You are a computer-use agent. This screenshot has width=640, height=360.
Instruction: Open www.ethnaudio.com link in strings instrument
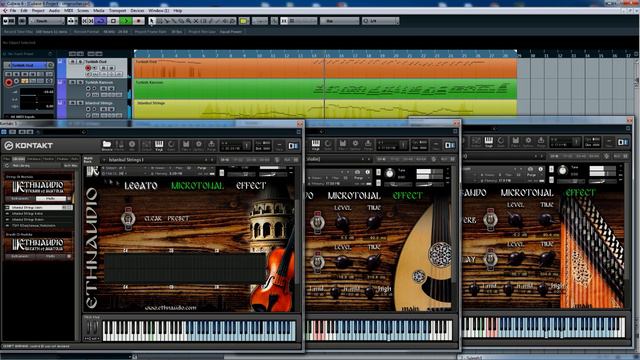[x=170, y=307]
